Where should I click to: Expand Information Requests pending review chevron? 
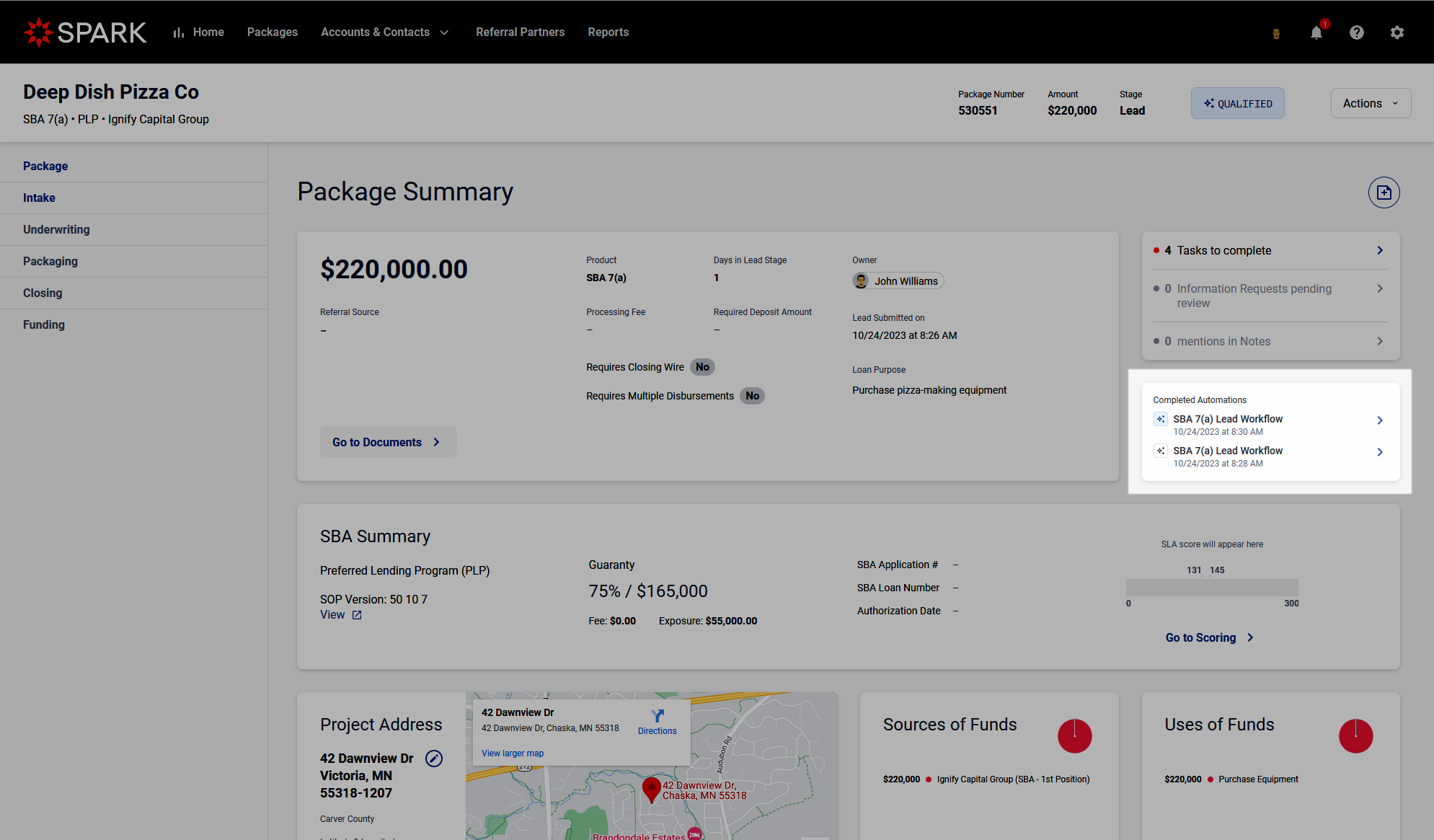[x=1380, y=288]
